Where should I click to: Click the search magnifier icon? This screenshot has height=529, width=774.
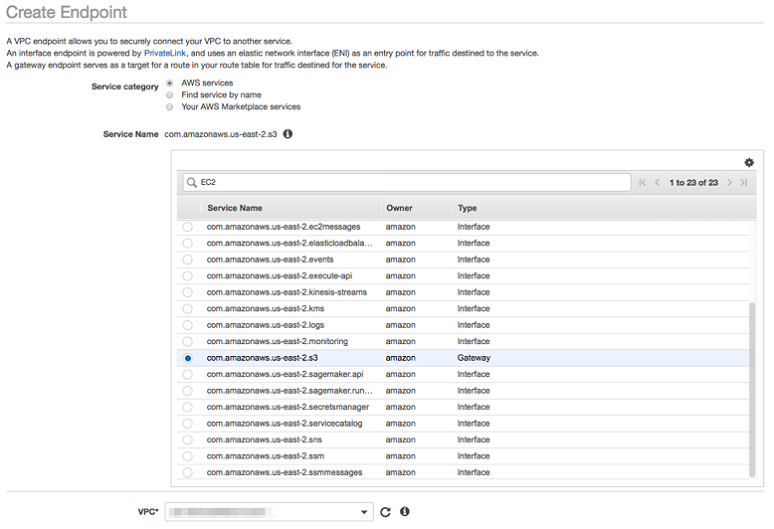192,183
